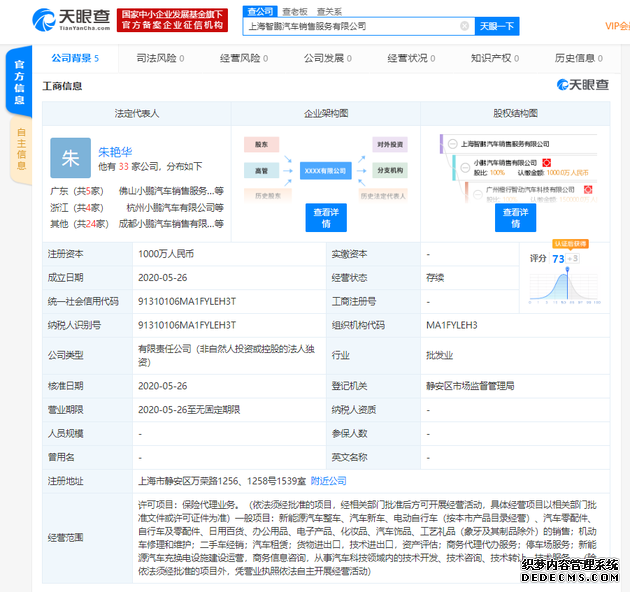Viewport: 630px width, 592px height.
Task: Select the credit code 91310106MA1FYLEH3T in 统一社会信用代码 row
Action: pos(187,301)
